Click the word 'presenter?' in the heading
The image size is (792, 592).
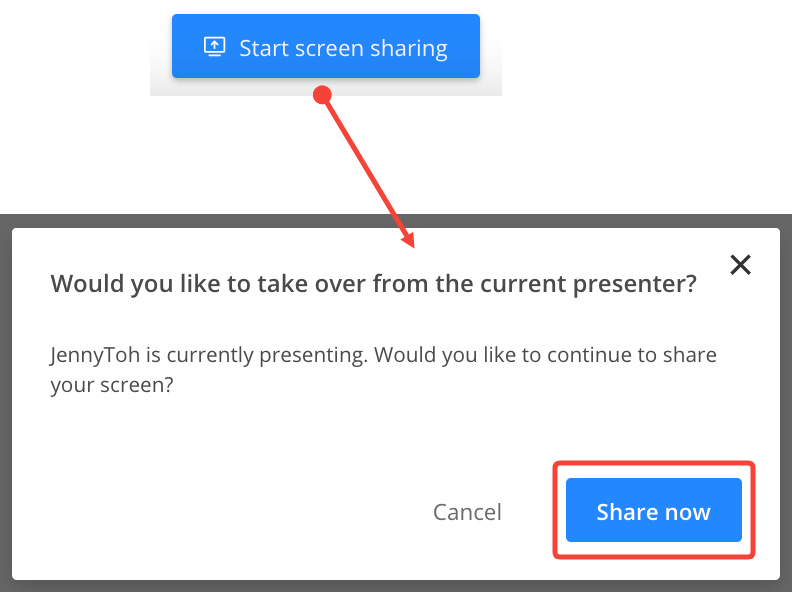point(635,284)
